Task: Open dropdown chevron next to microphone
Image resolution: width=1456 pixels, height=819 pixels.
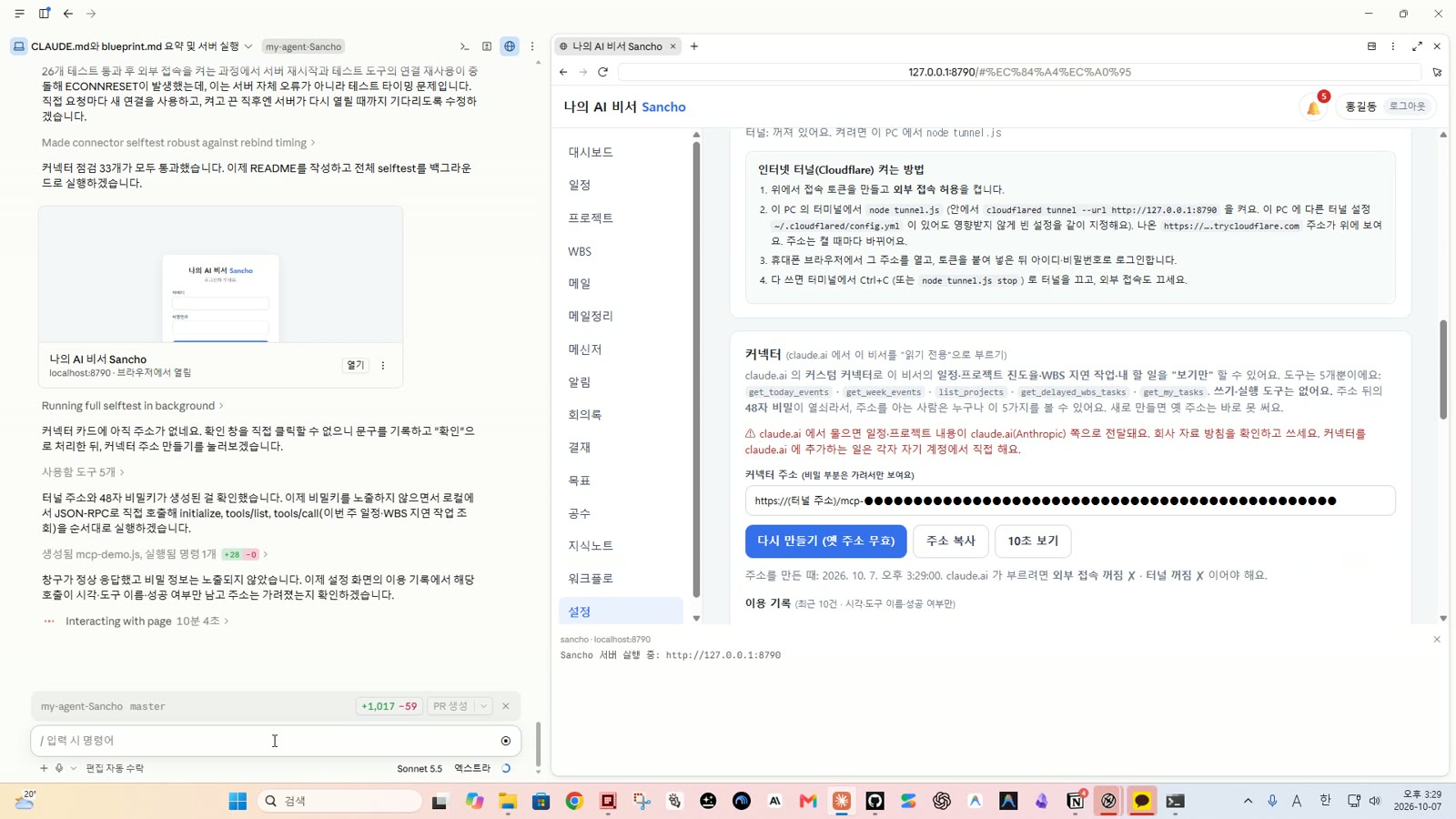Action: click(74, 768)
